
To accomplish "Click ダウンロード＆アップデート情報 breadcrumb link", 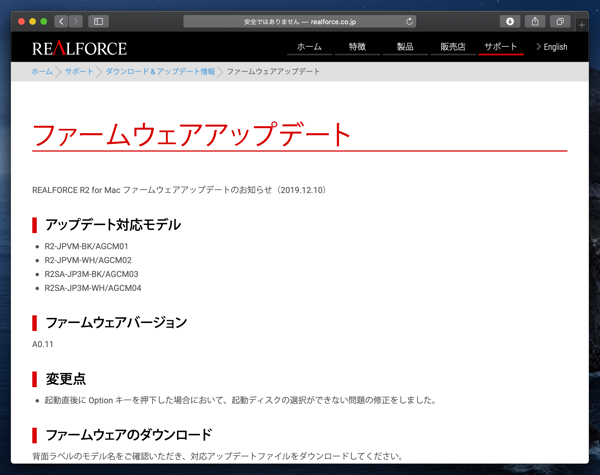I will coord(160,72).
